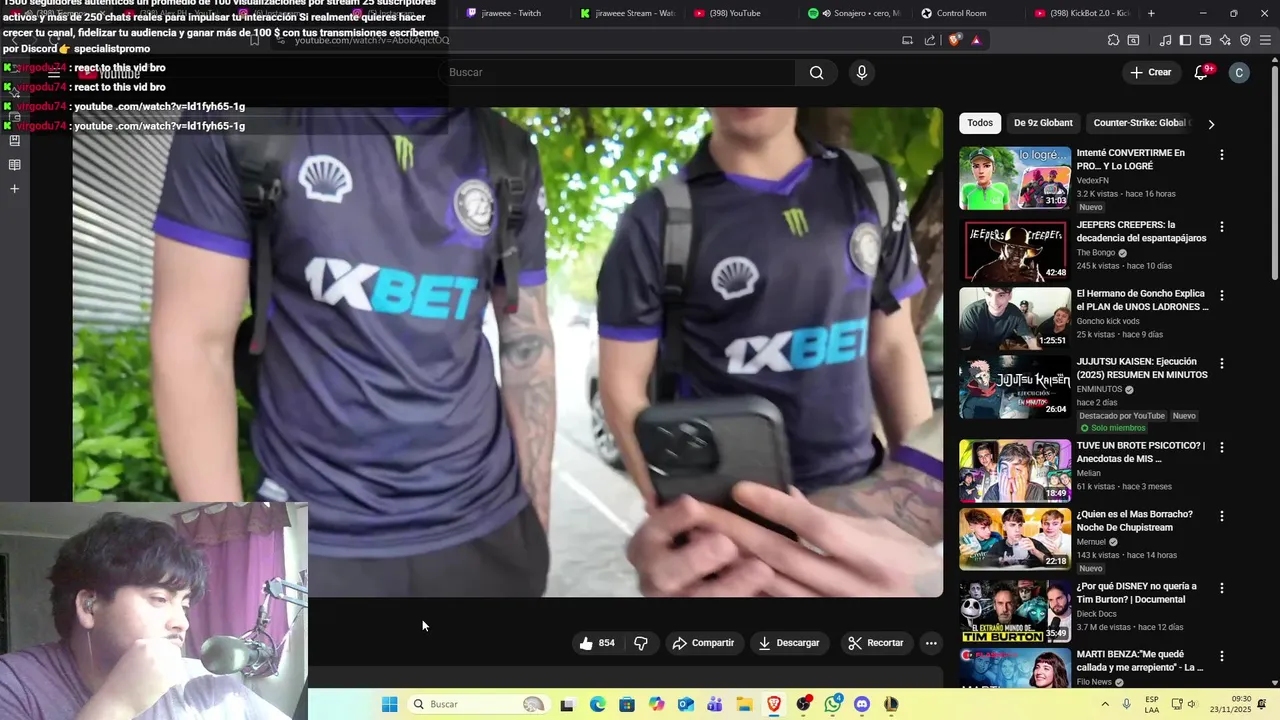Open options menu for Intenté CONVERTIRME En PRO video
The image size is (1280, 720).
click(x=1221, y=155)
